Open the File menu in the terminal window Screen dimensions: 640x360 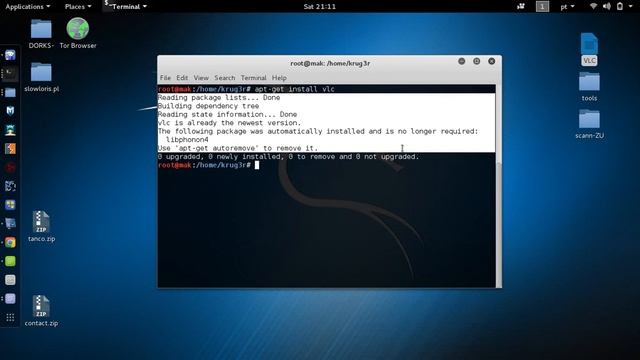tap(165, 78)
